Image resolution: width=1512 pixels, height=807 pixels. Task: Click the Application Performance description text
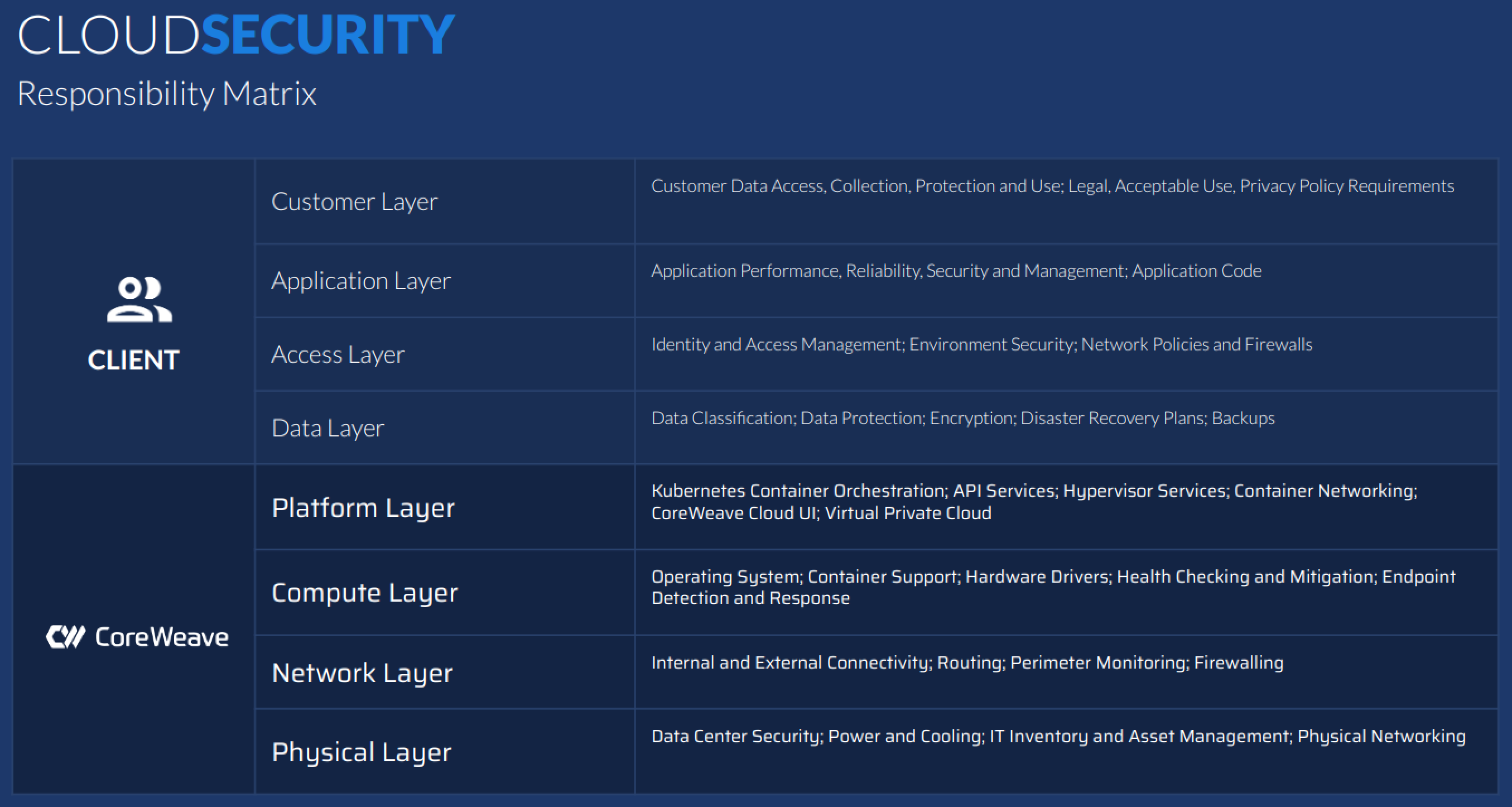pyautogui.click(x=956, y=271)
